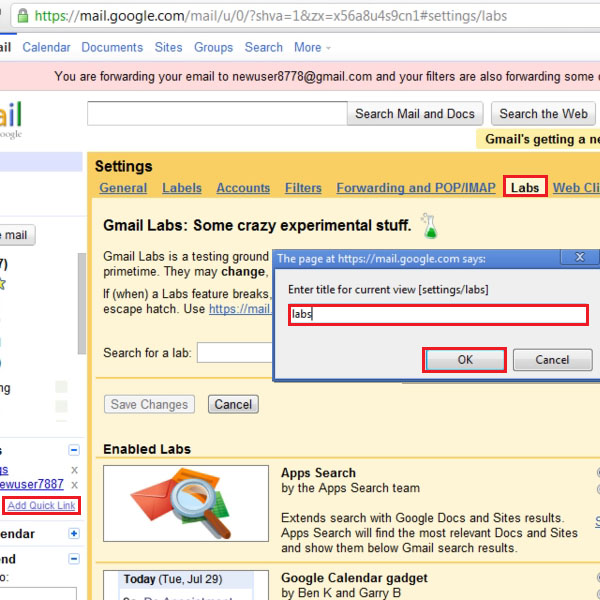The width and height of the screenshot is (600, 600).
Task: Remove the newuser7887 quick link
Action: (74, 485)
